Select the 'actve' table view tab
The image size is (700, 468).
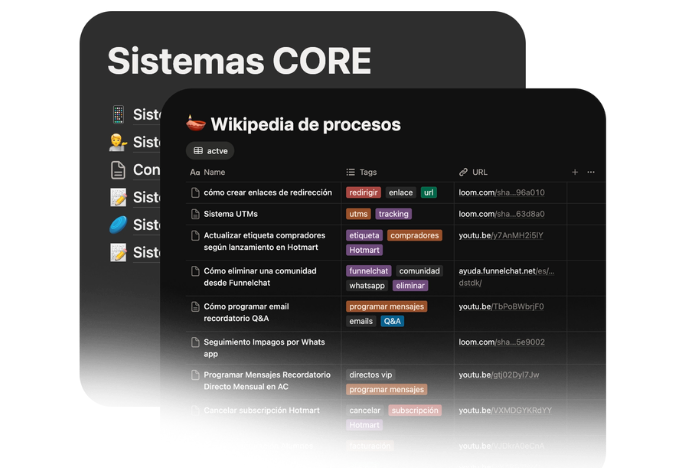click(x=211, y=151)
